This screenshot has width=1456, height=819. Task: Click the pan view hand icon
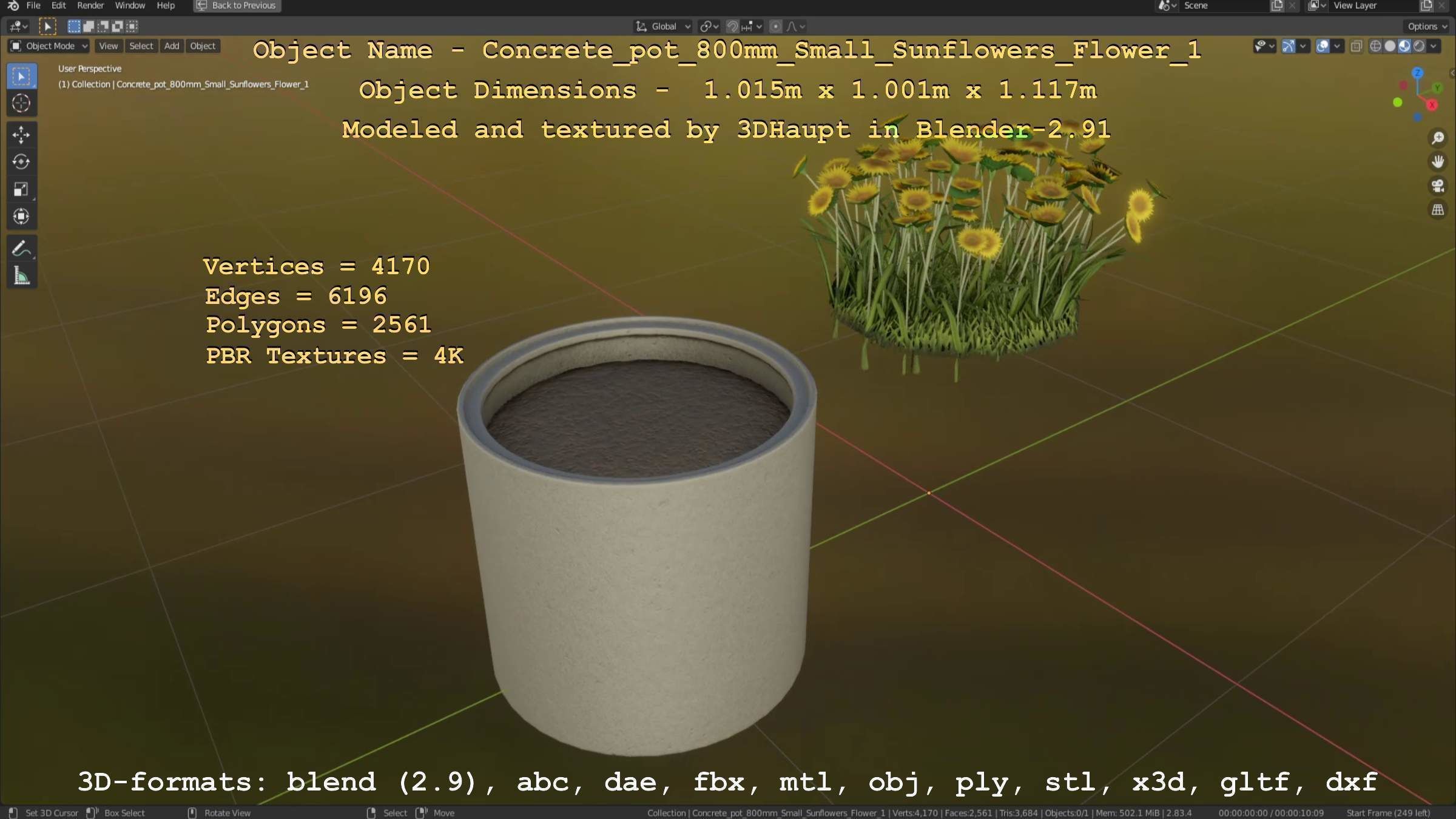click(1438, 162)
